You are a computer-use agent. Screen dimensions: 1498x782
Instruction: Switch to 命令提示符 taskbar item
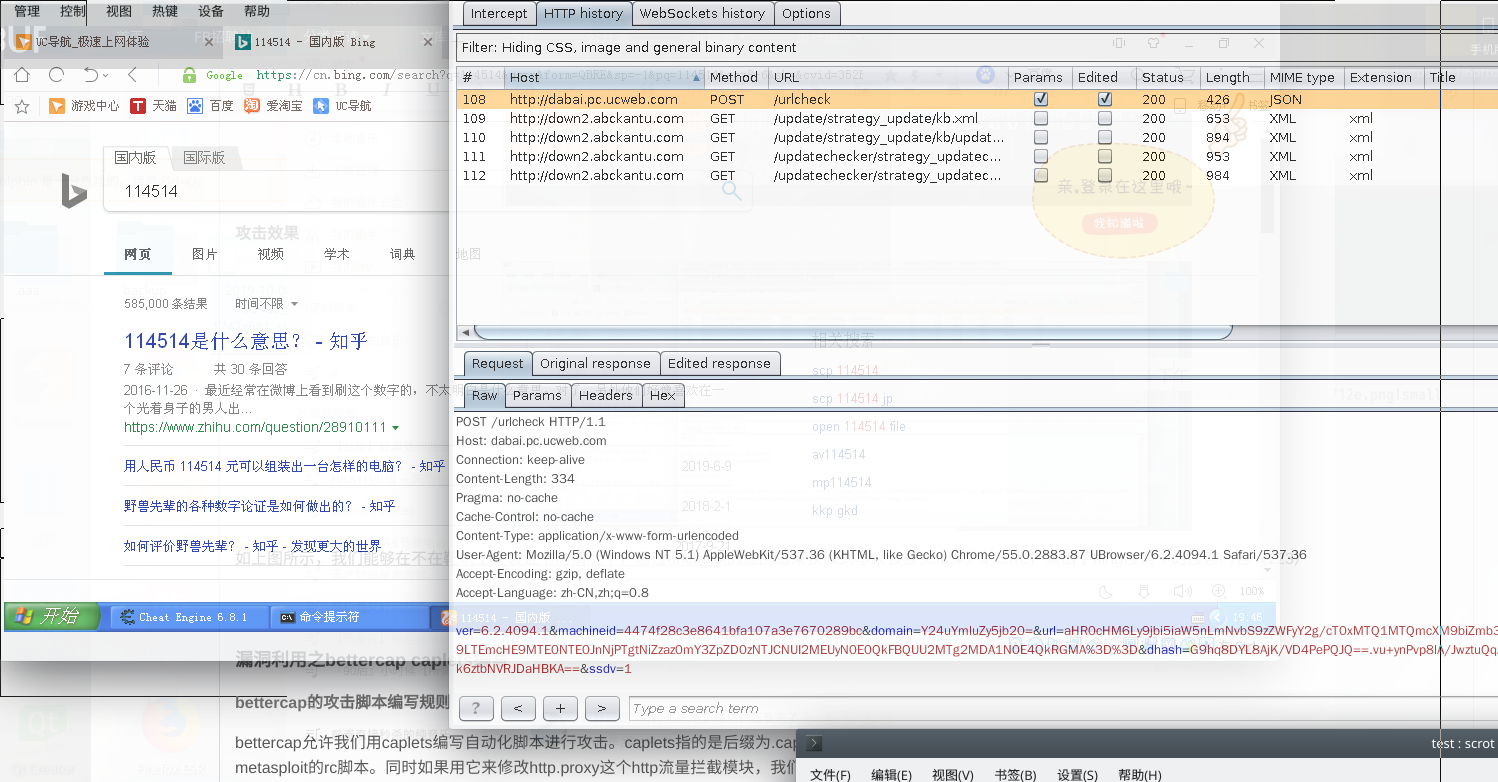[349, 617]
